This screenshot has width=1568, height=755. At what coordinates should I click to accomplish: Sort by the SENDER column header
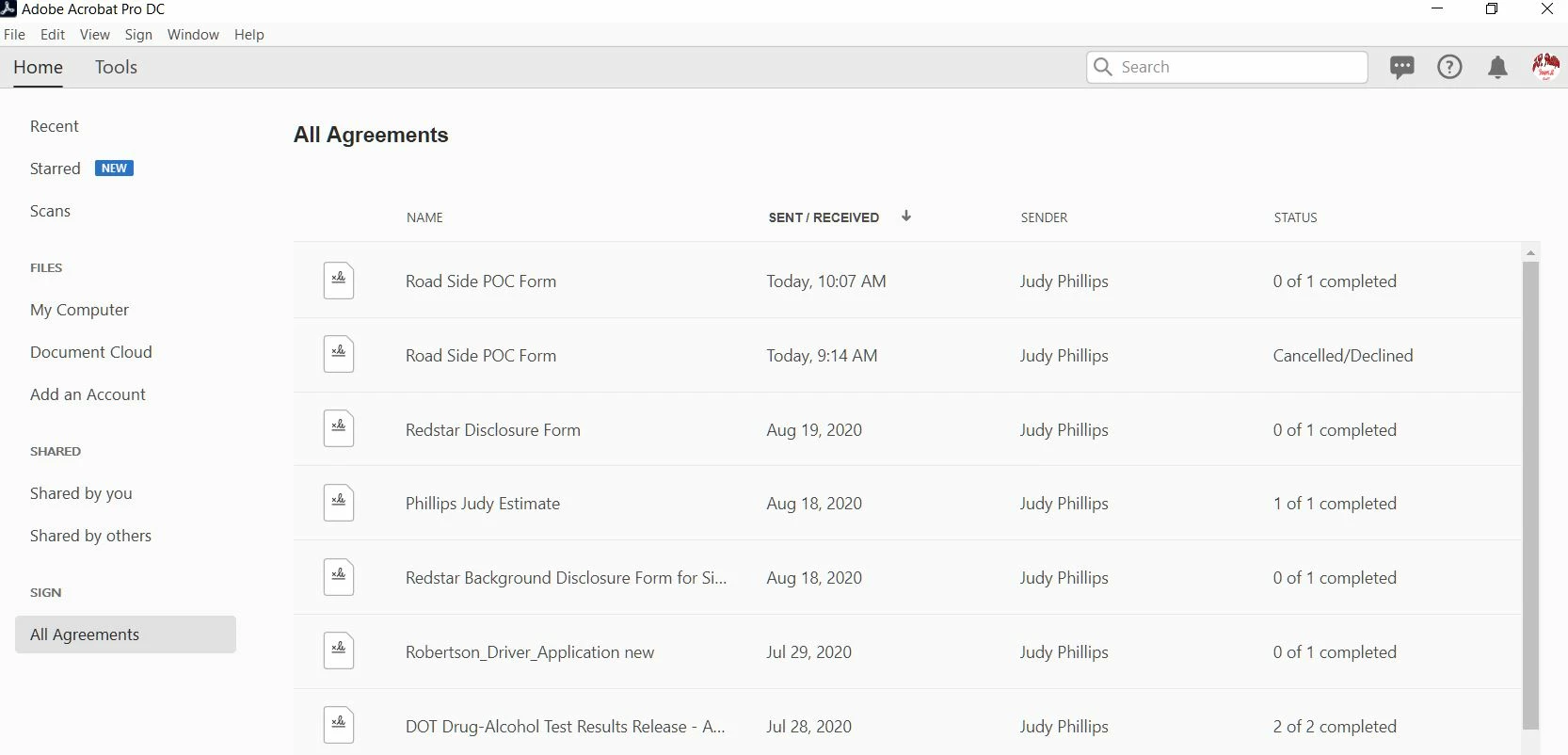click(1044, 217)
